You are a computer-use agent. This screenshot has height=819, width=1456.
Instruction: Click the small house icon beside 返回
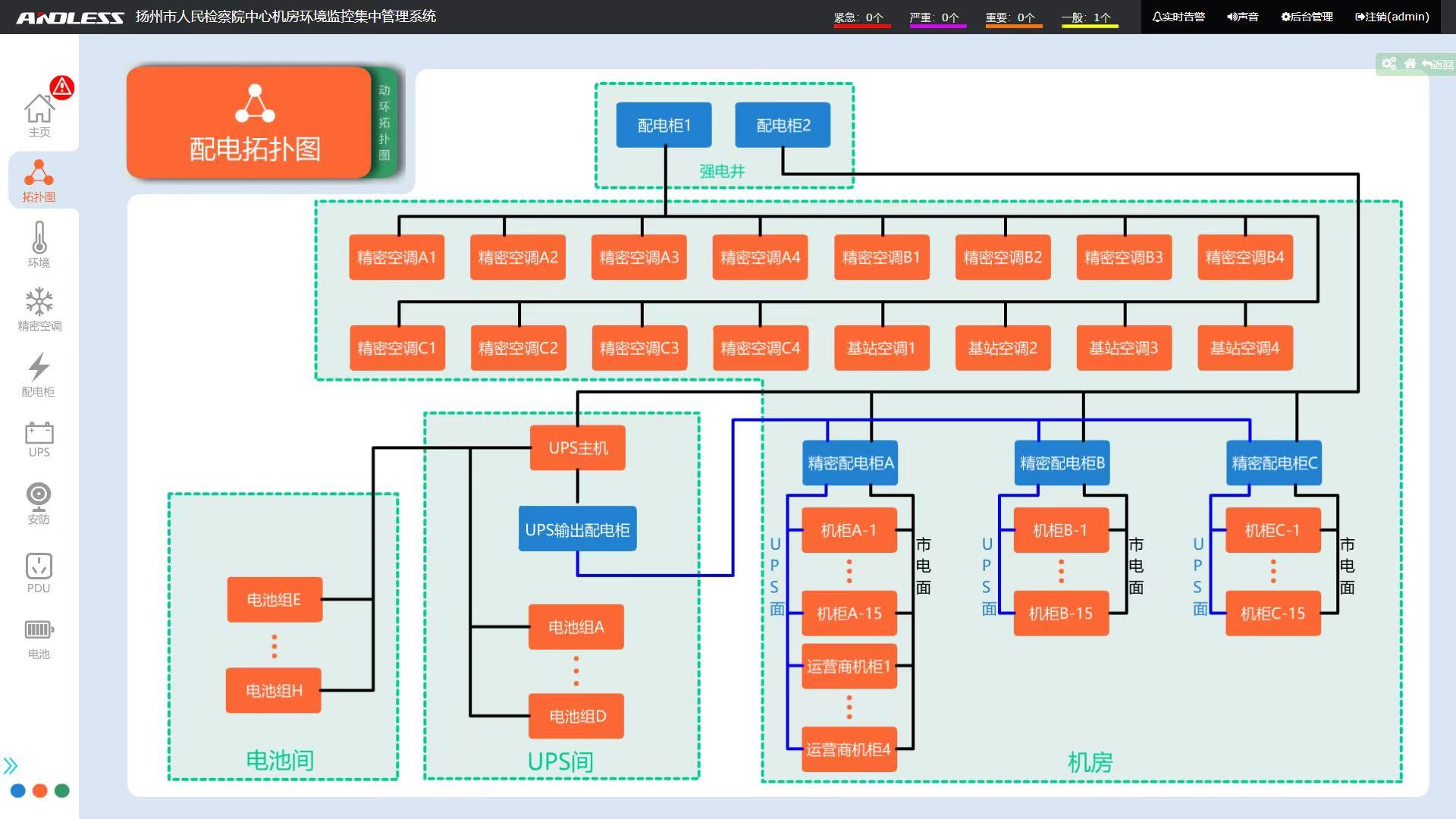tap(1410, 64)
